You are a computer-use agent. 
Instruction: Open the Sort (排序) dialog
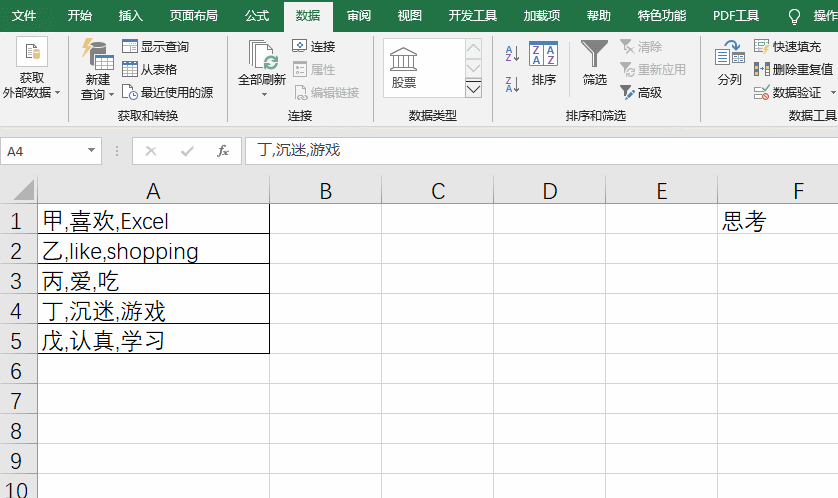pyautogui.click(x=544, y=63)
